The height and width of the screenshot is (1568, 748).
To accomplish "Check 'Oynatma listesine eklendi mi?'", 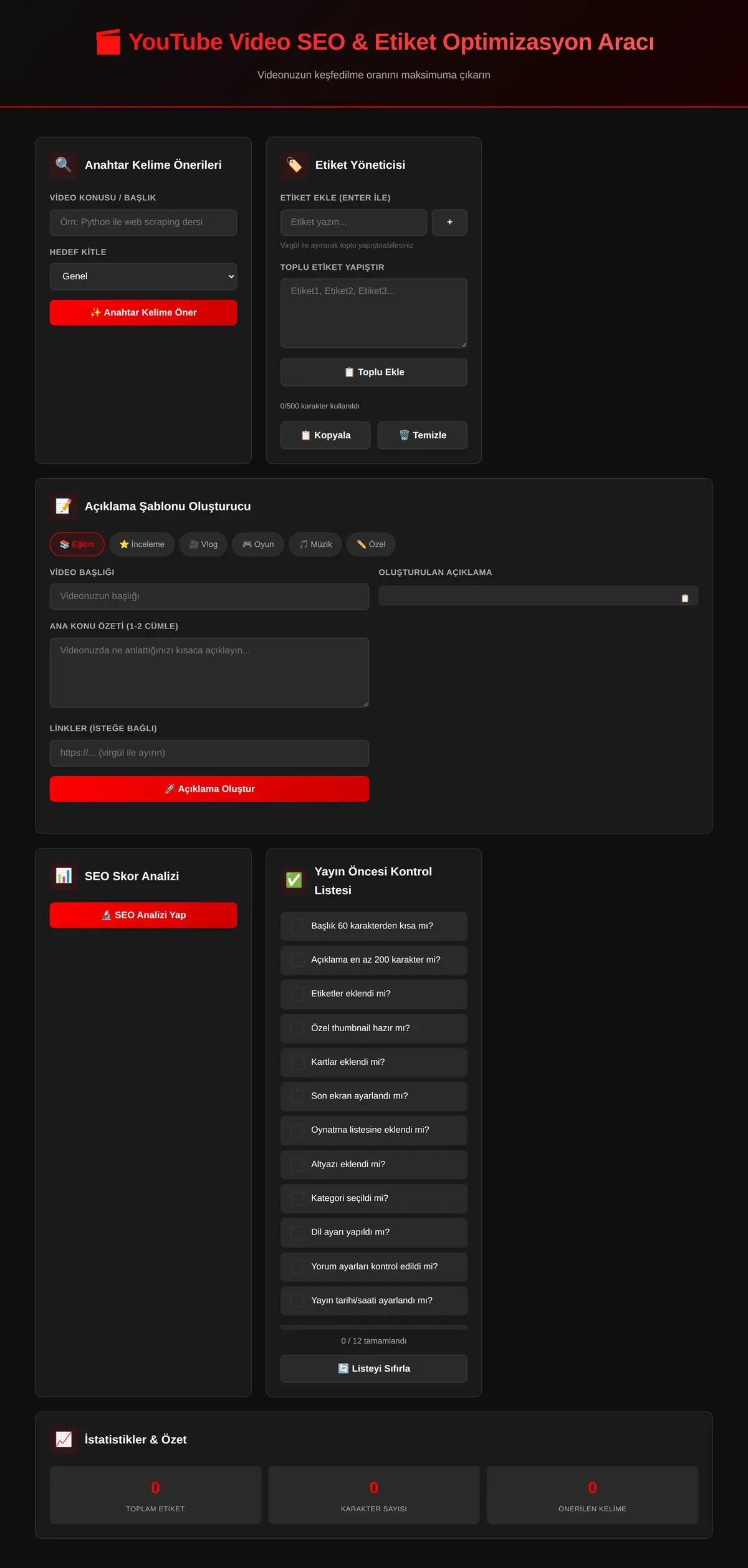I will [x=298, y=1130].
